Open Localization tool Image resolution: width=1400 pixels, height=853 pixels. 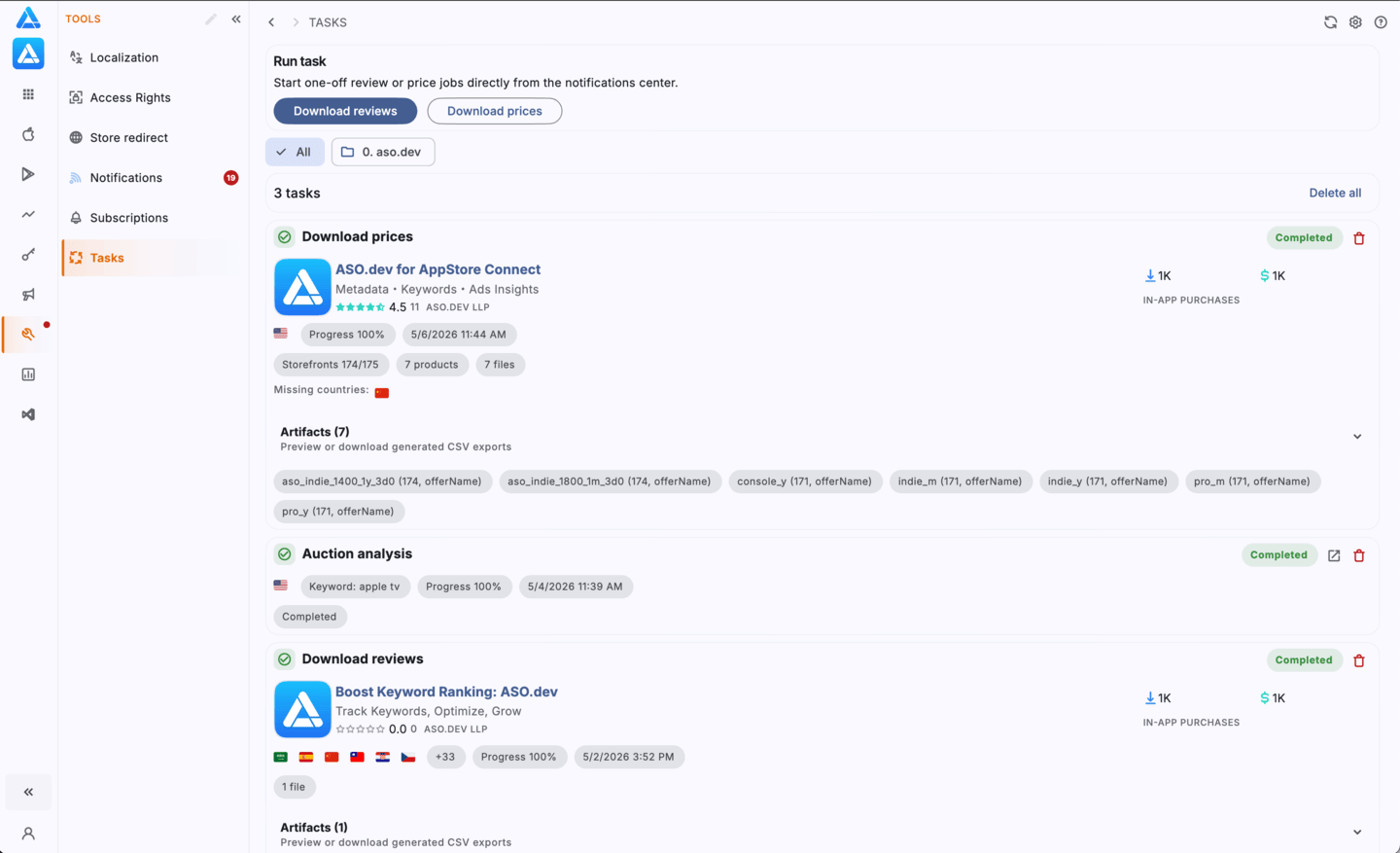(x=152, y=57)
